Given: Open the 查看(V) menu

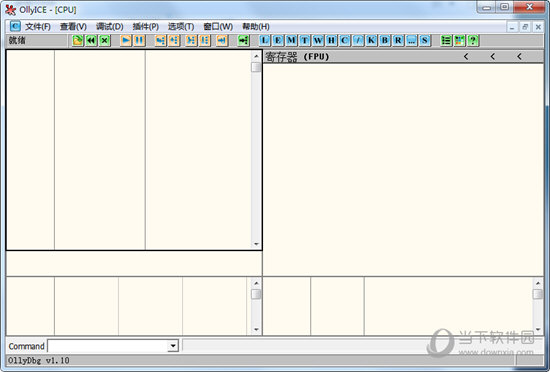Looking at the screenshot, I should (x=73, y=27).
